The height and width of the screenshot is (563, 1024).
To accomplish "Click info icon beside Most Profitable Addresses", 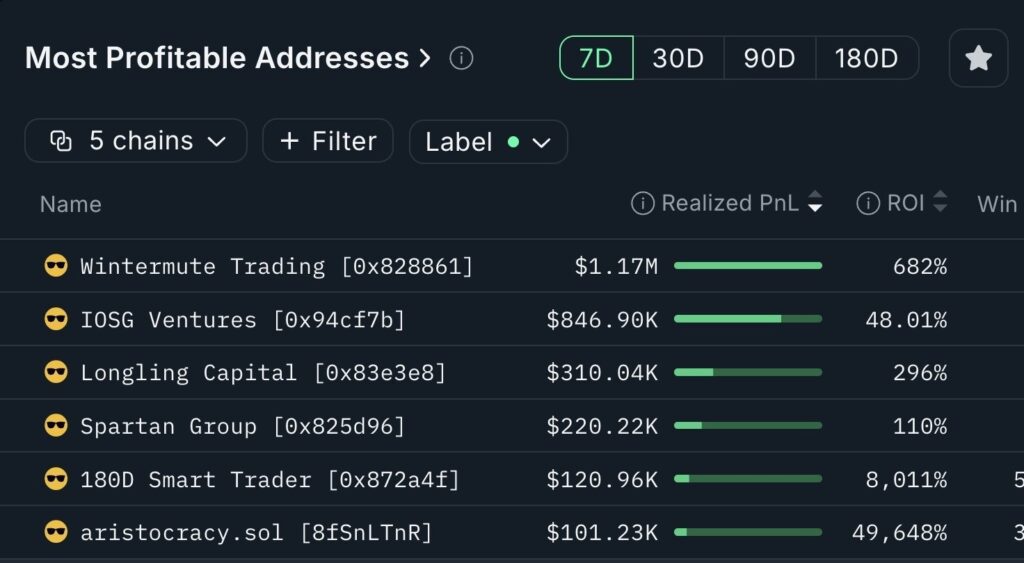I will click(461, 58).
